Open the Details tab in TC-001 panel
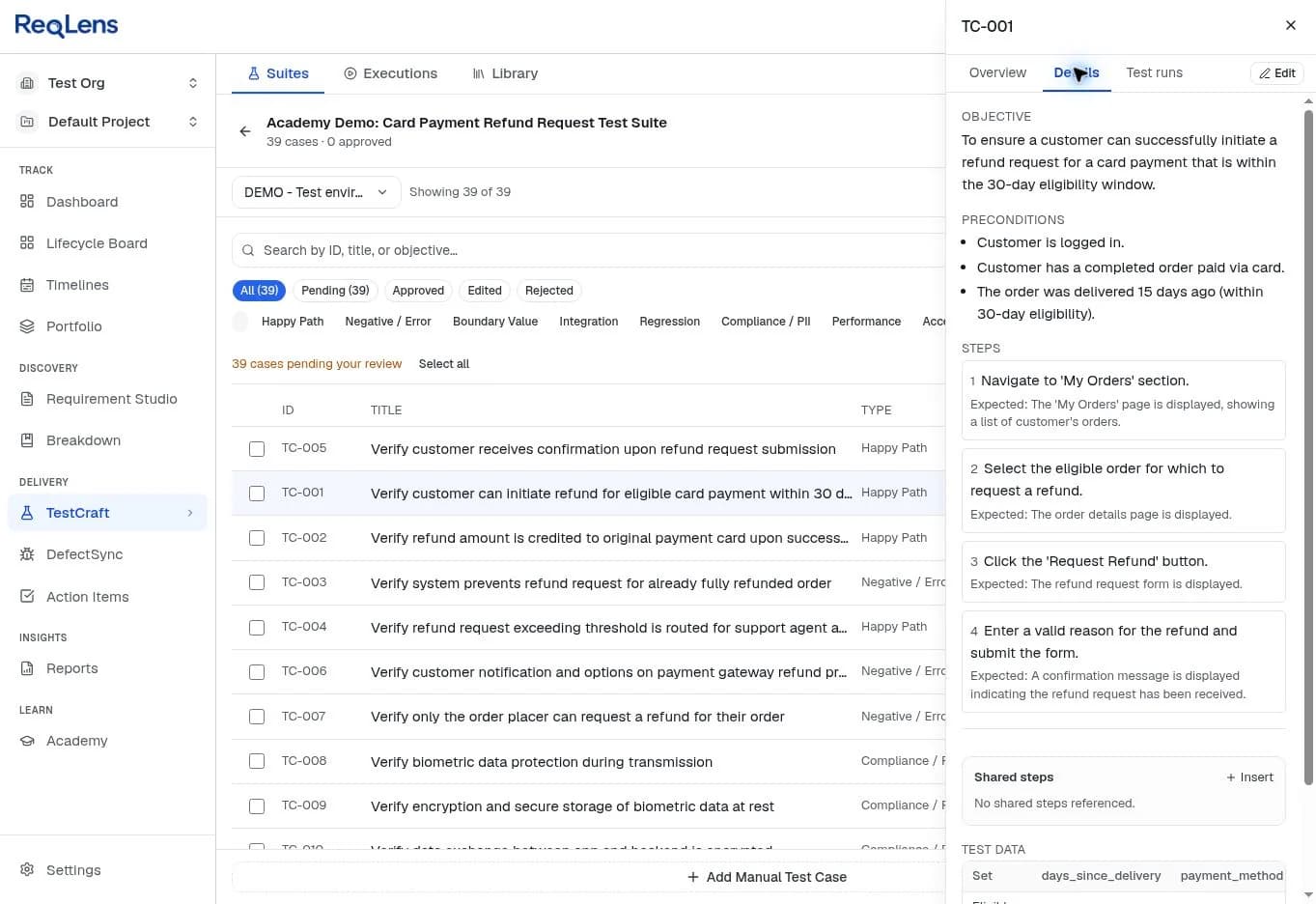 coord(1077,72)
